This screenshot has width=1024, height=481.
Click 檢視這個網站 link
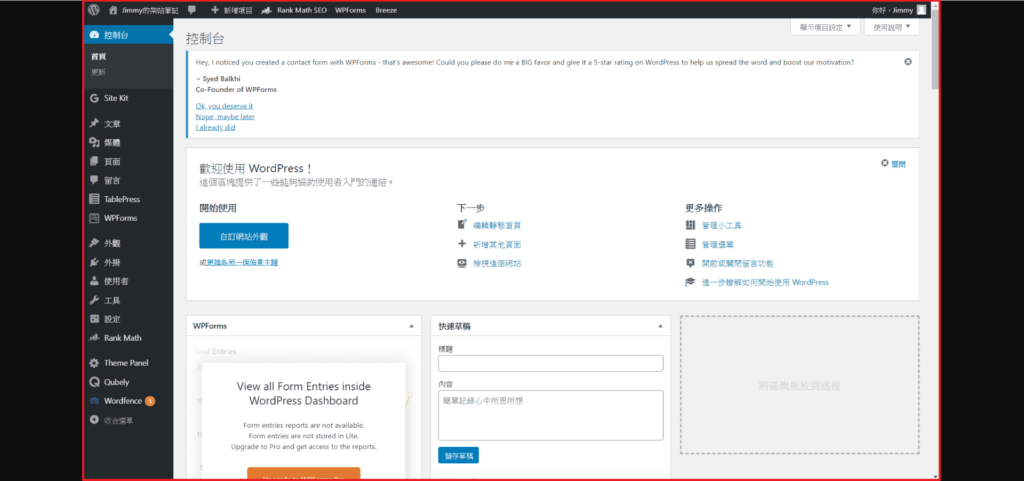497,263
